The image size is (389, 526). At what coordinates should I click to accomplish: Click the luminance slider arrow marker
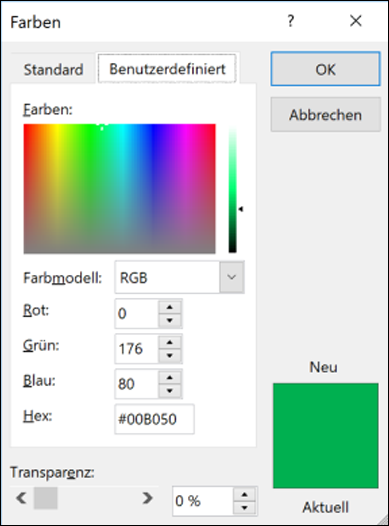pyautogui.click(x=240, y=209)
